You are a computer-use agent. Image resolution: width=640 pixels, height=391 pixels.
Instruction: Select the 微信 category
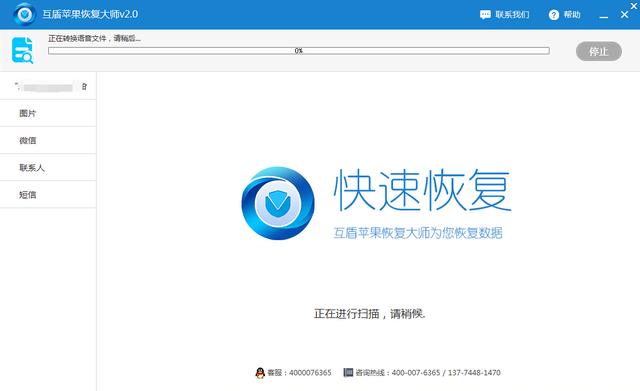[48, 140]
